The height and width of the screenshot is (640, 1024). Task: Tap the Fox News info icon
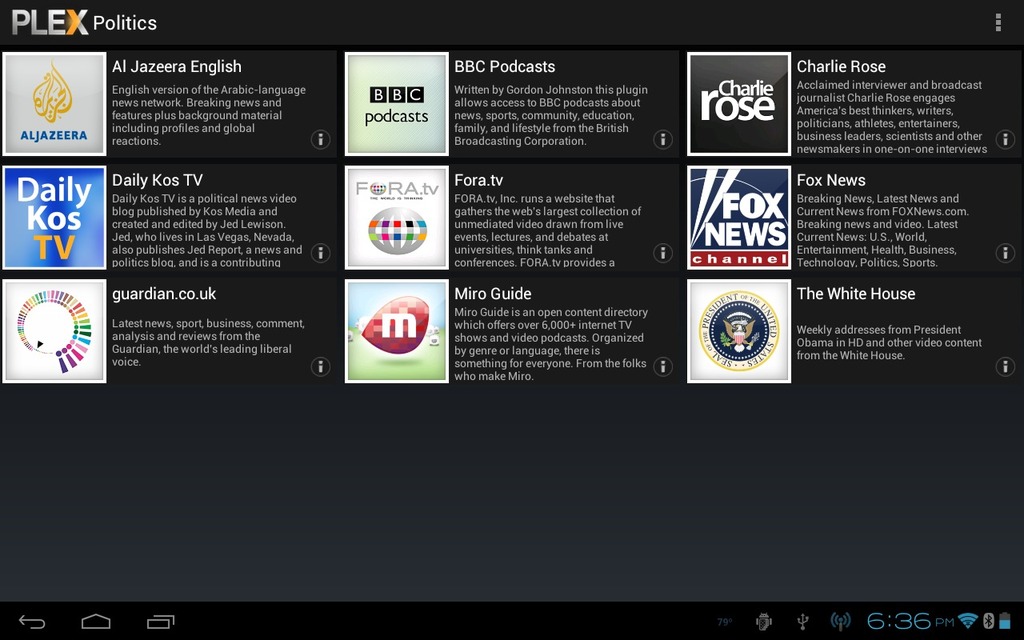1005,253
